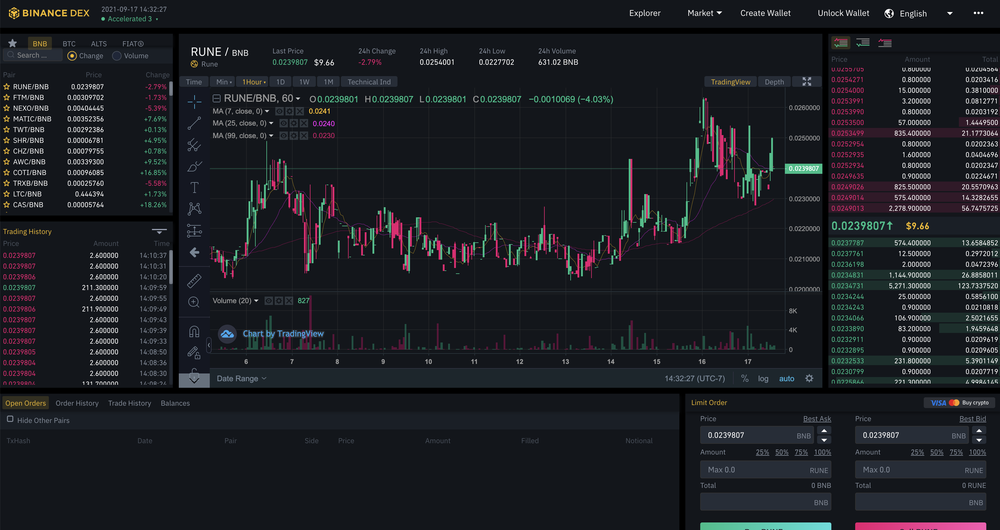The height and width of the screenshot is (530, 1000).
Task: Select the pitchfork drawing tool
Action: click(x=194, y=145)
